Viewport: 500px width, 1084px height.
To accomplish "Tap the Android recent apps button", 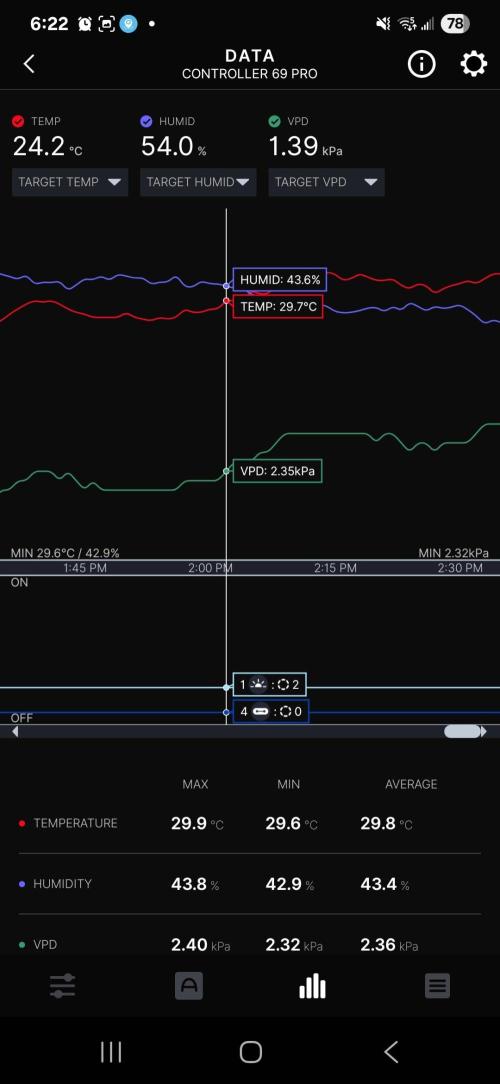I will tap(111, 1052).
